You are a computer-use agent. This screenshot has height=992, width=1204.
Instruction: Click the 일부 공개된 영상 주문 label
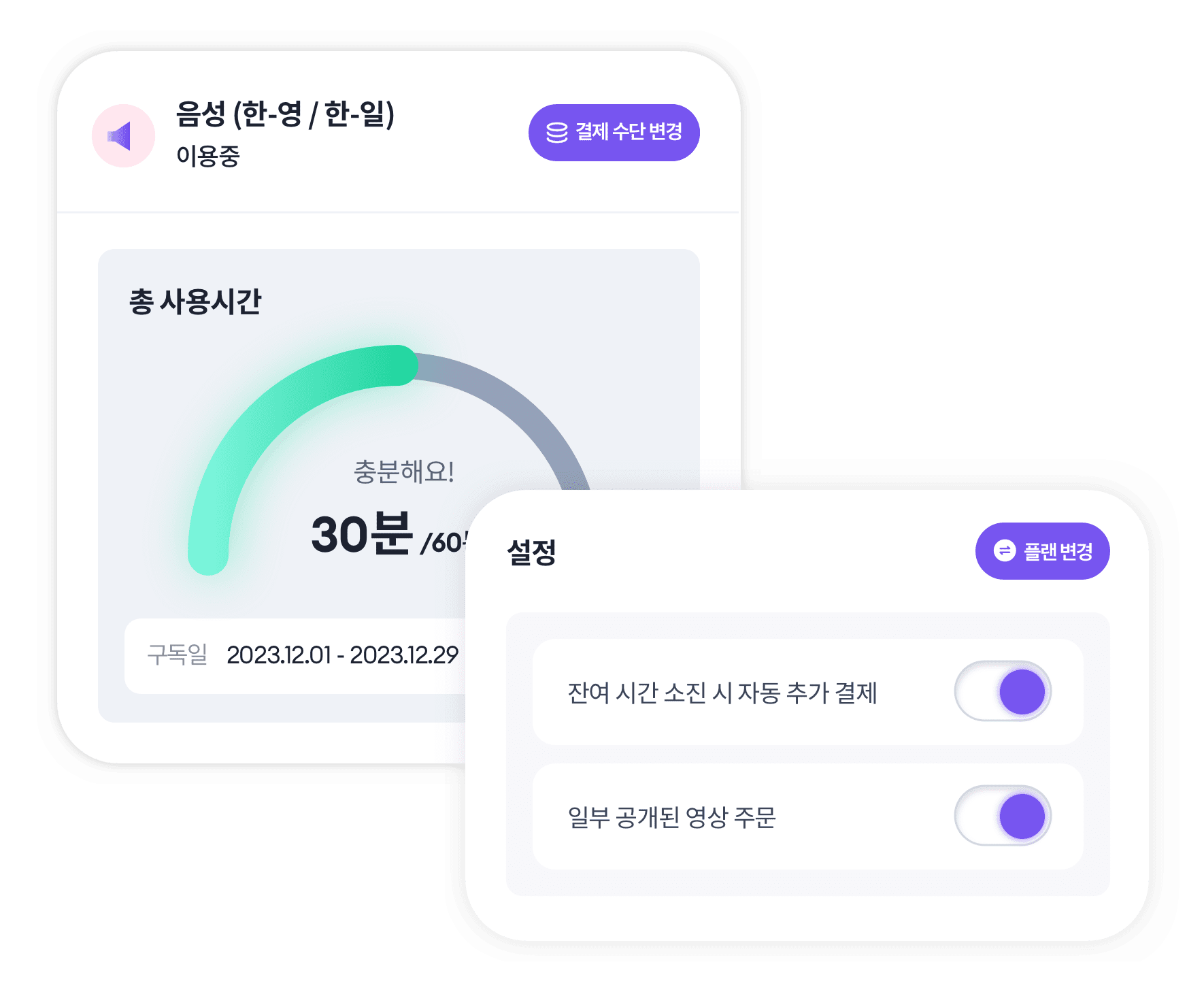pyautogui.click(x=671, y=817)
